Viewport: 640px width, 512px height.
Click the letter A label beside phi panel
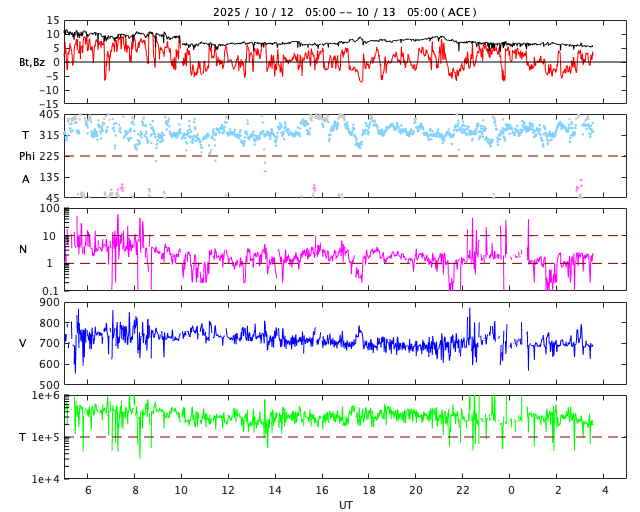pyautogui.click(x=26, y=179)
